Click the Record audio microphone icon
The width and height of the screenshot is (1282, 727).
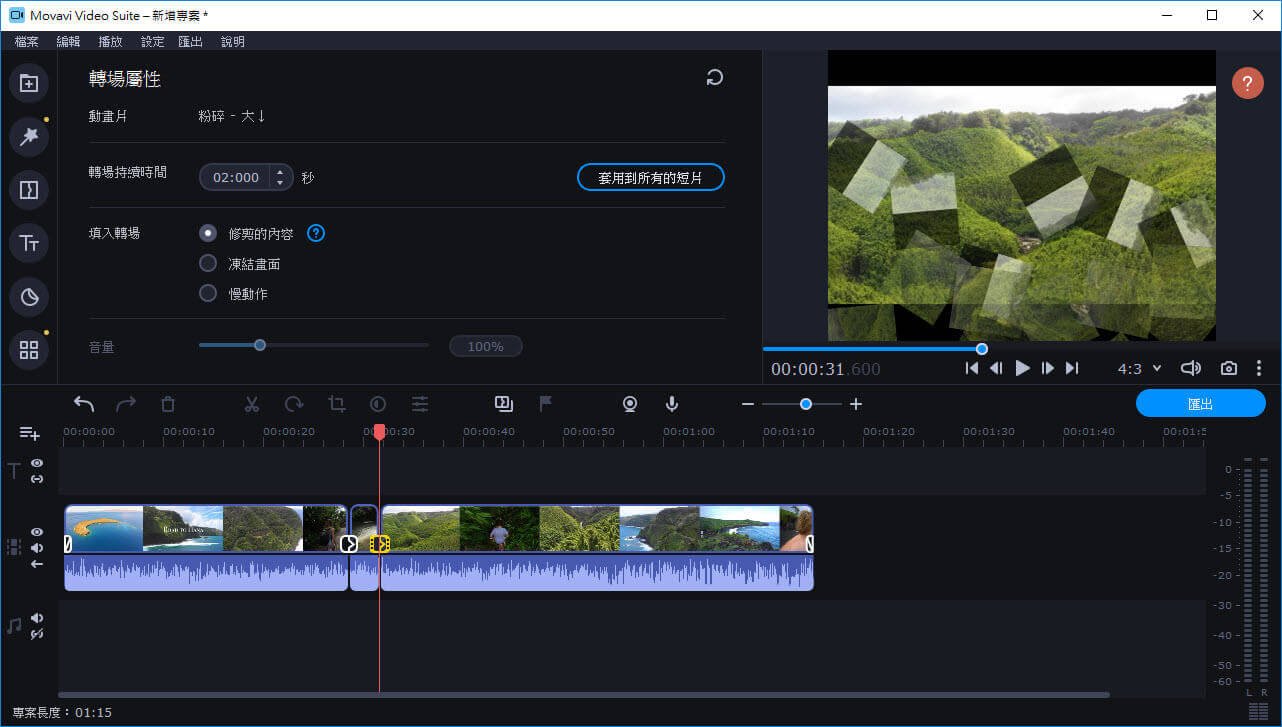(x=672, y=404)
